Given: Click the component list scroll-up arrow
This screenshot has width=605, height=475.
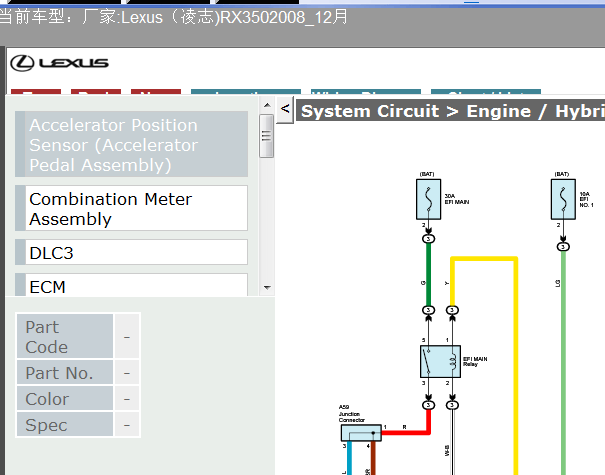Looking at the screenshot, I should [267, 105].
